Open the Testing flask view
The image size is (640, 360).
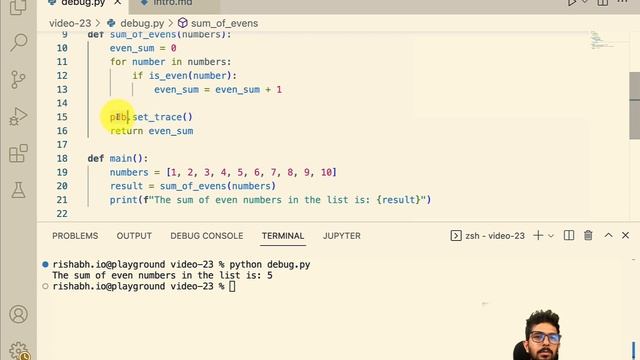tap(18, 190)
